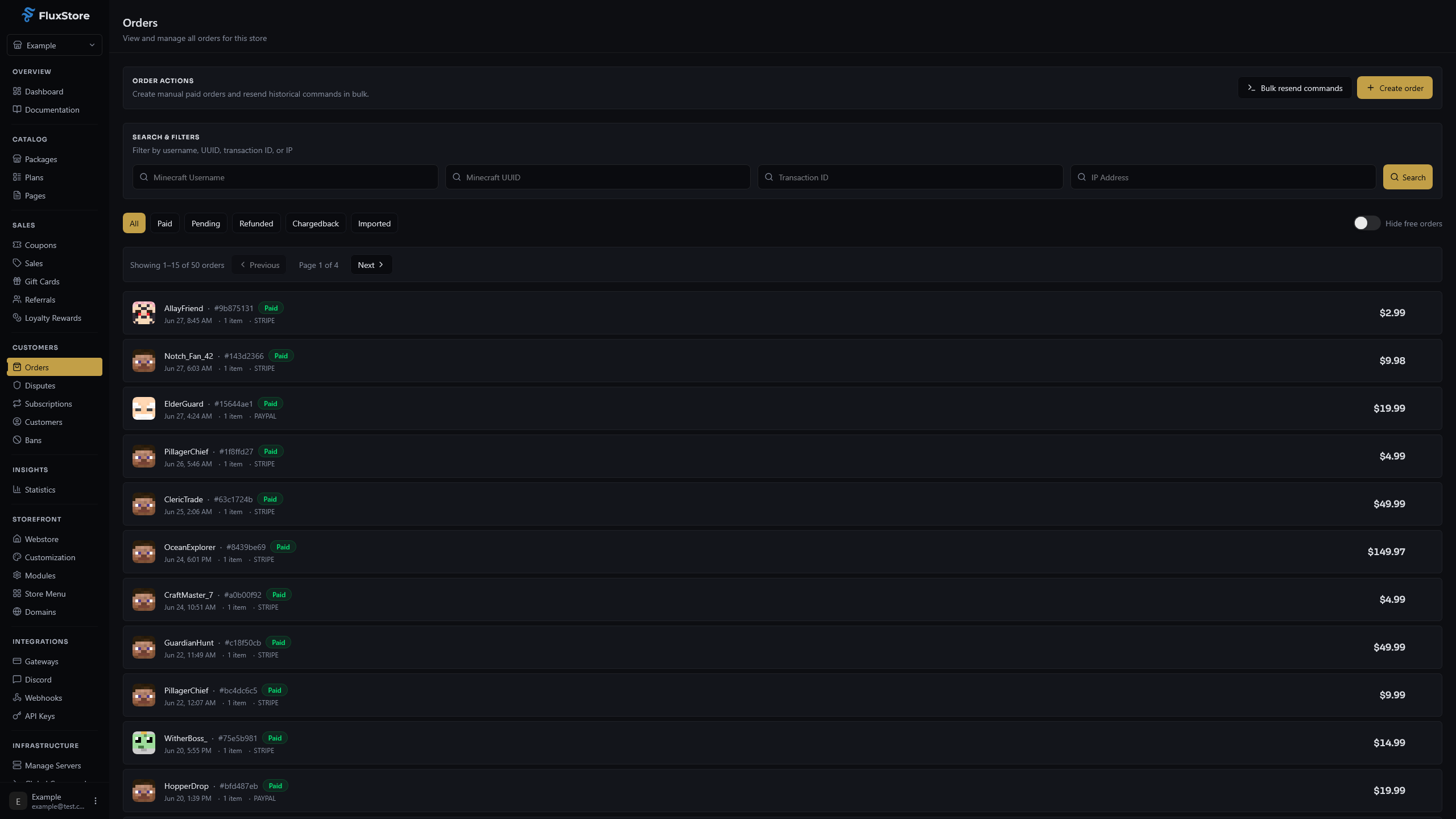Open Webhooks icon
The width and height of the screenshot is (1456, 819).
pos(17,697)
